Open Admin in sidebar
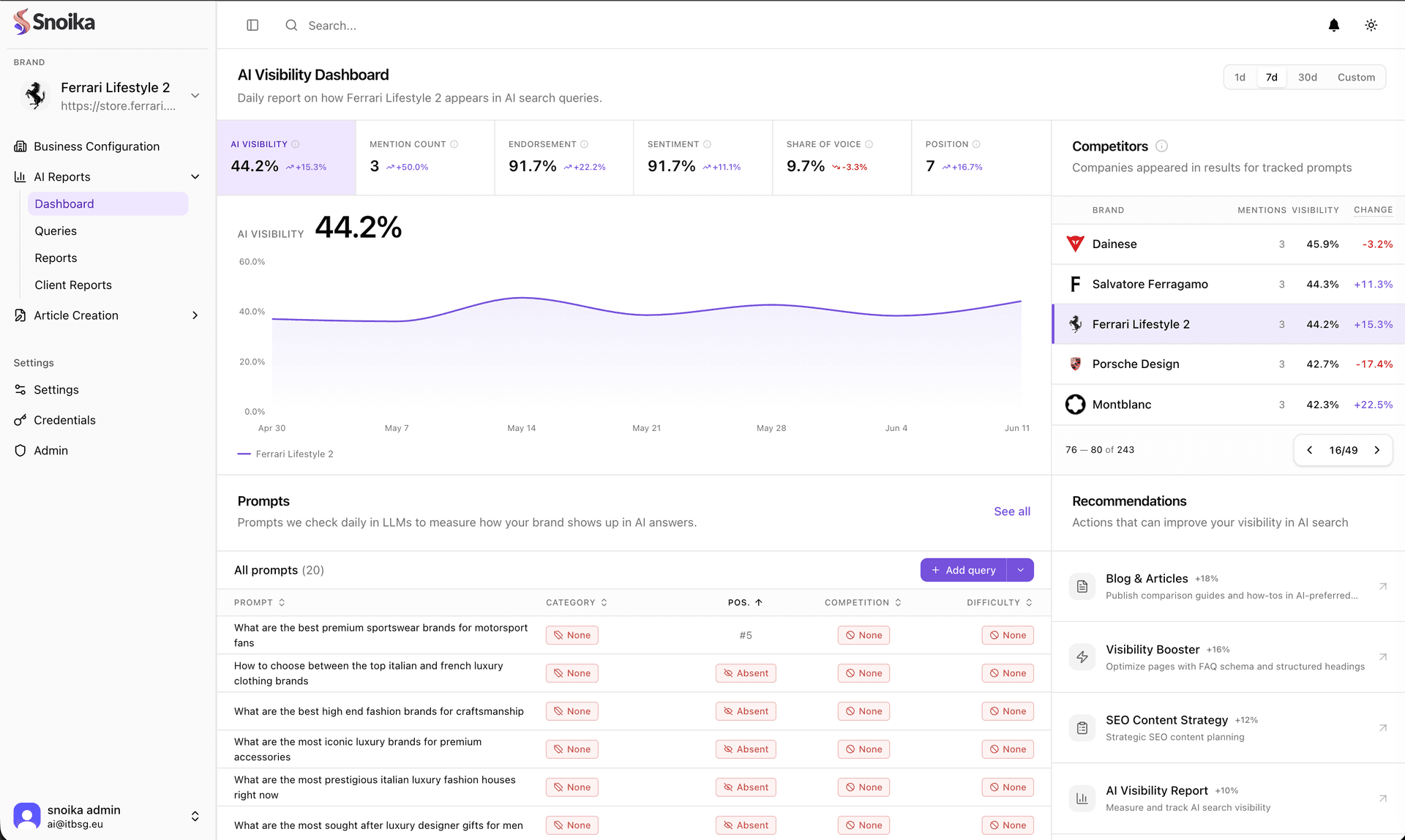 (50, 451)
